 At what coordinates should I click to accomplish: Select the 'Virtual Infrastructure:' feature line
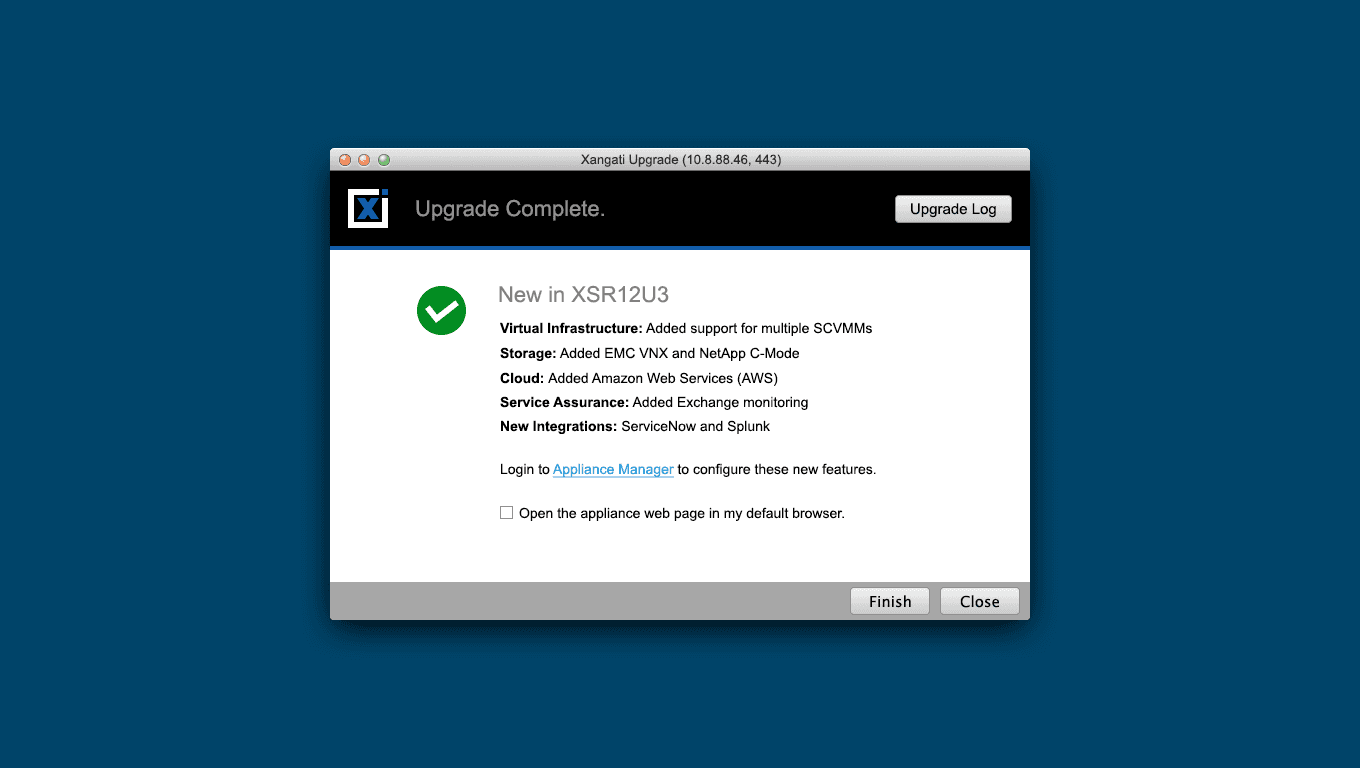[686, 328]
